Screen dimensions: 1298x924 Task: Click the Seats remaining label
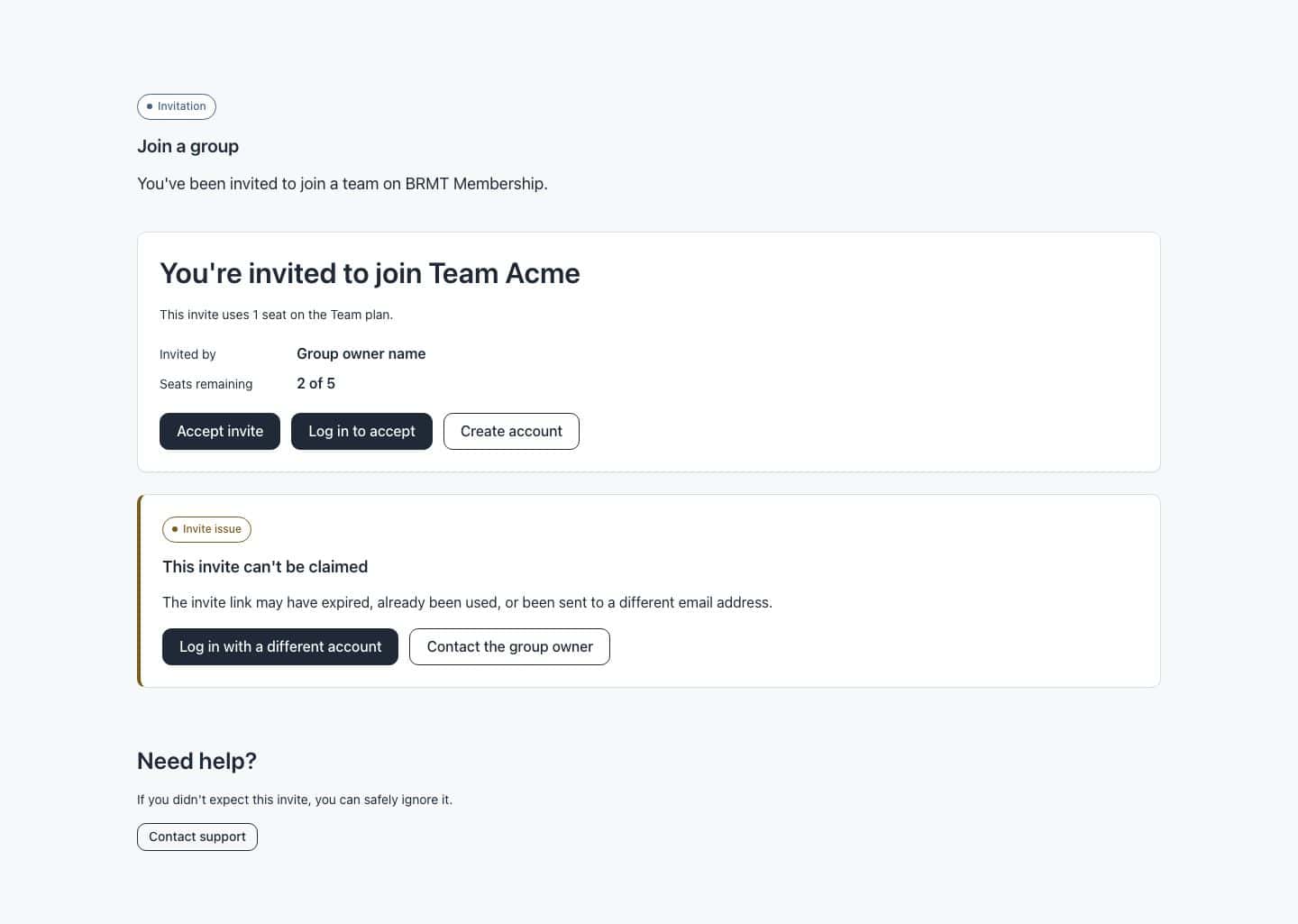[206, 384]
